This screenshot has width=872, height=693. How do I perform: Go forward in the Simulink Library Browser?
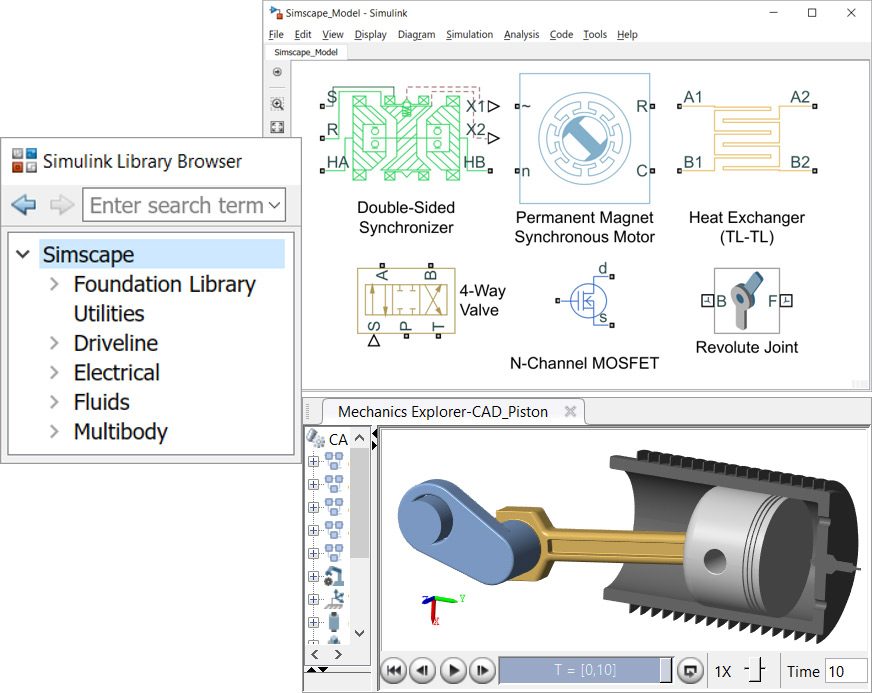point(62,205)
